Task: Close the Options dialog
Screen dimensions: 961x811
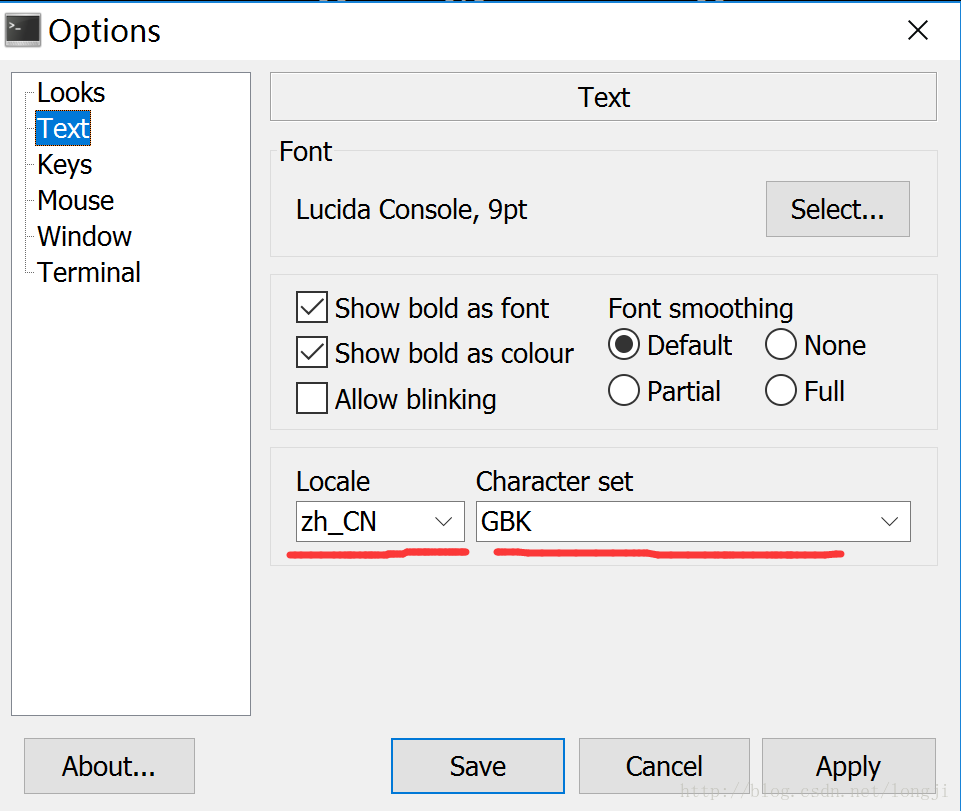Action: tap(917, 30)
